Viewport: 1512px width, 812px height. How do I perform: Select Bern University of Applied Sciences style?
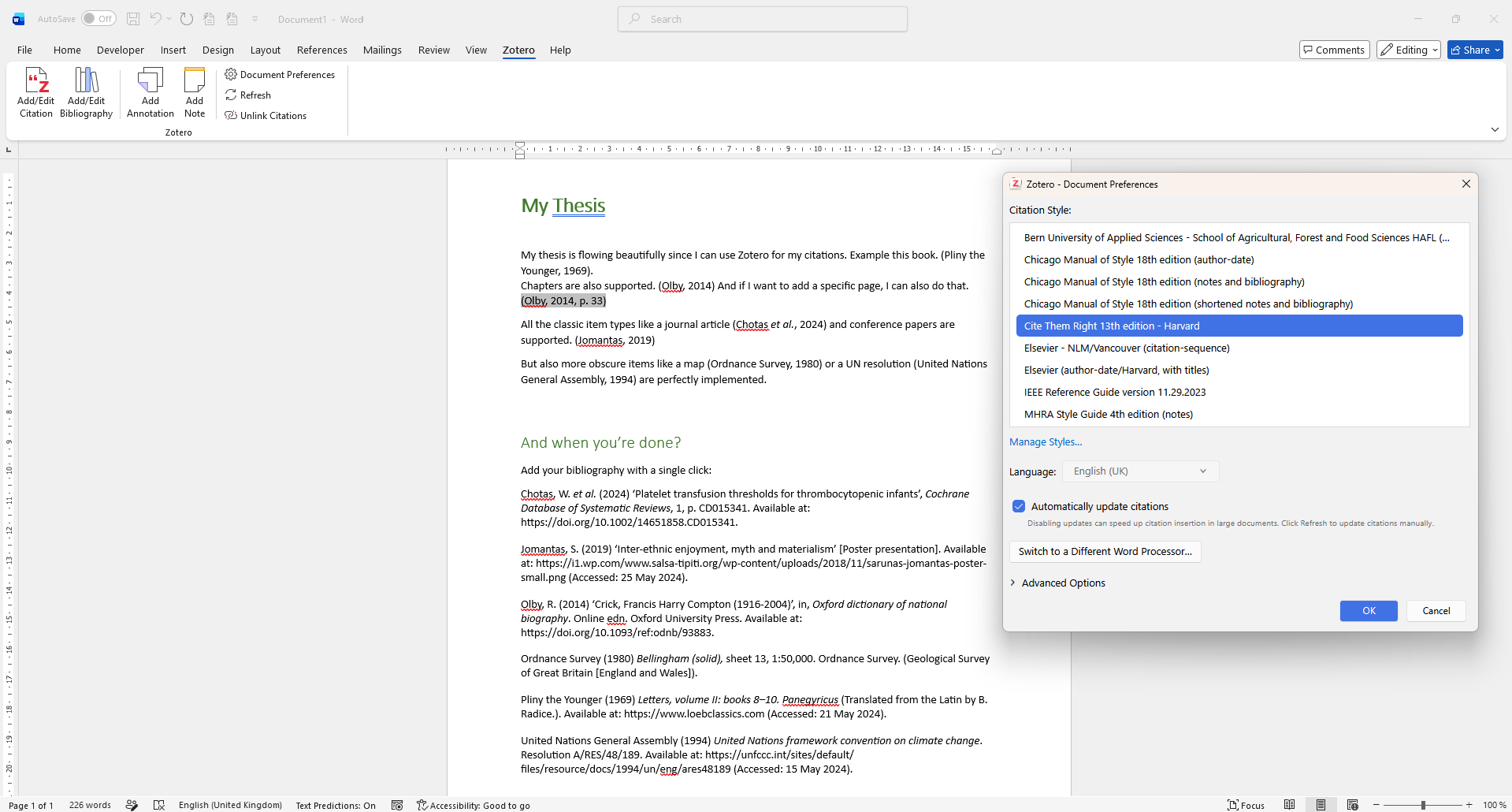click(x=1239, y=237)
